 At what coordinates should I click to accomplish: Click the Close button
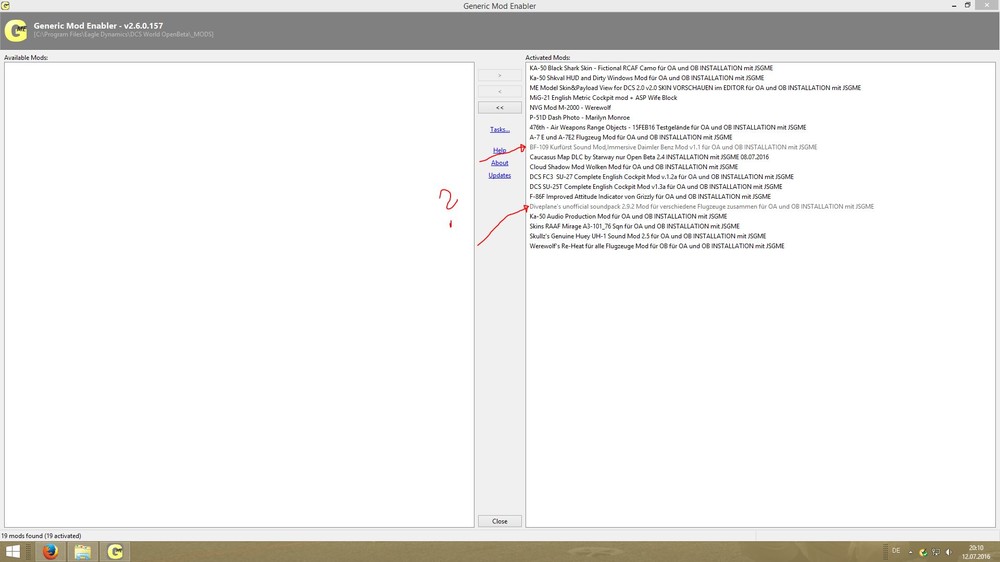click(x=499, y=521)
